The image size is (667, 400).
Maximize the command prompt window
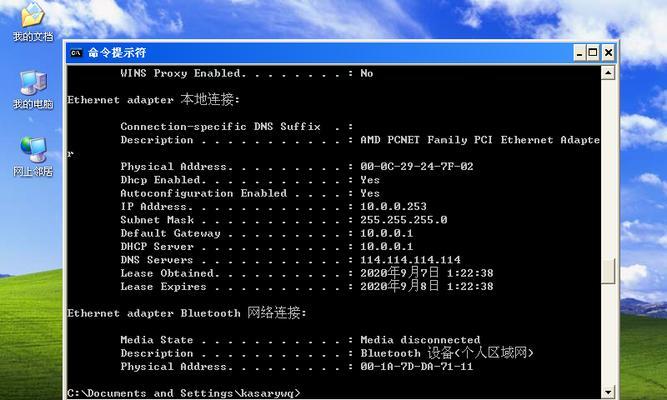tap(593, 53)
